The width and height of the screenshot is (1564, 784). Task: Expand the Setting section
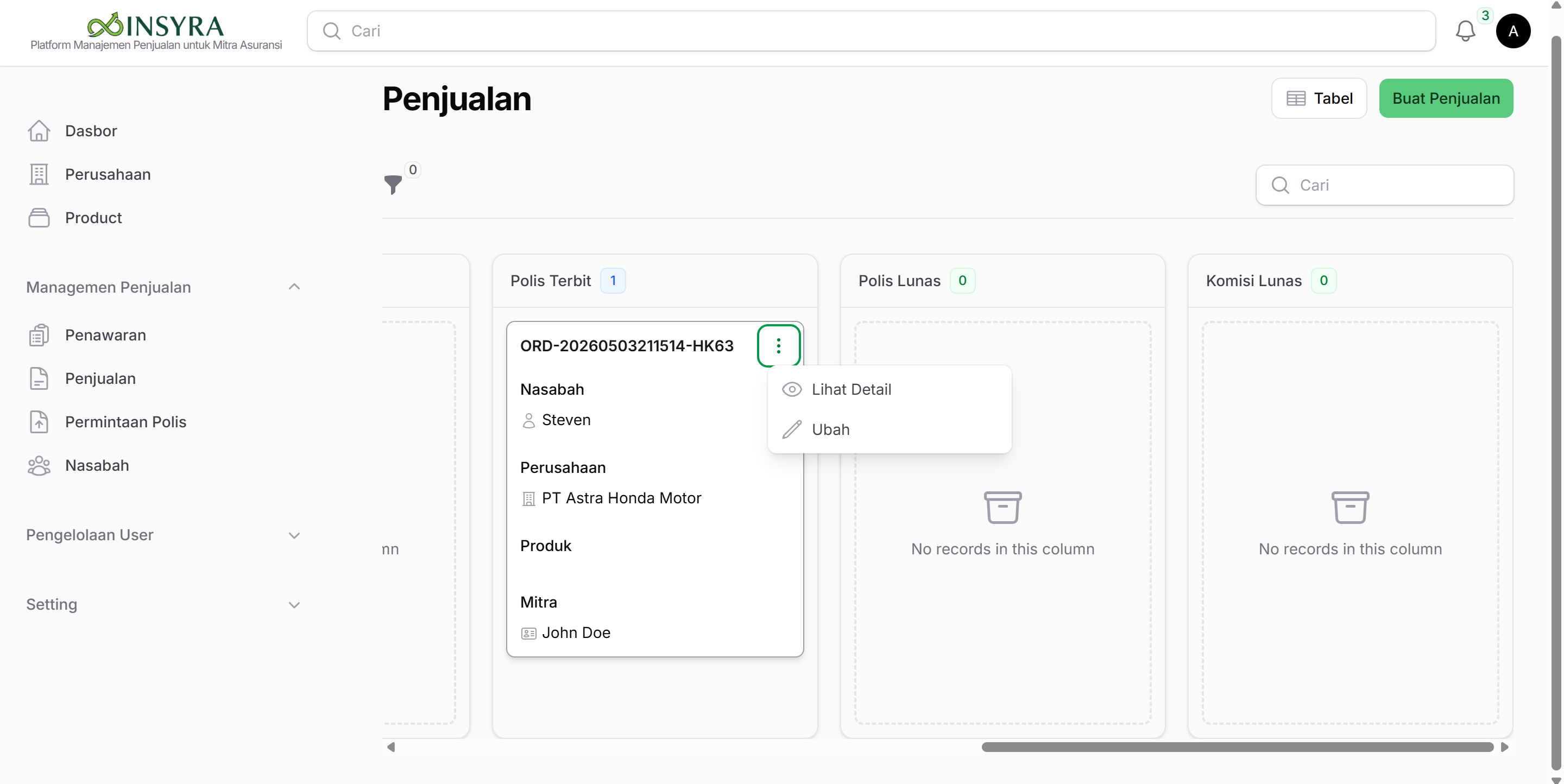pyautogui.click(x=294, y=605)
